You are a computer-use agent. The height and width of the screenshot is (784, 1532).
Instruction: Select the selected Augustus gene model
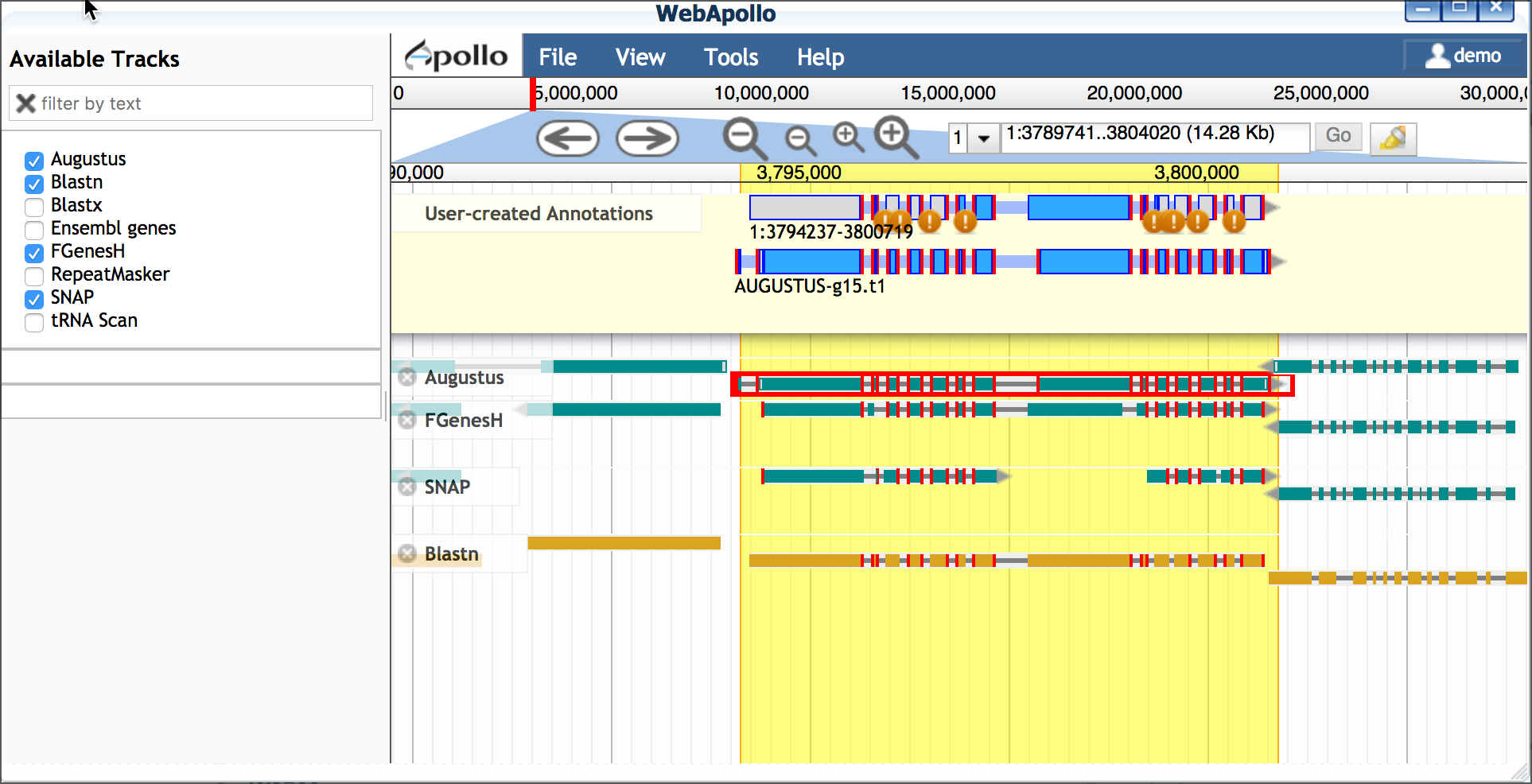point(1012,385)
